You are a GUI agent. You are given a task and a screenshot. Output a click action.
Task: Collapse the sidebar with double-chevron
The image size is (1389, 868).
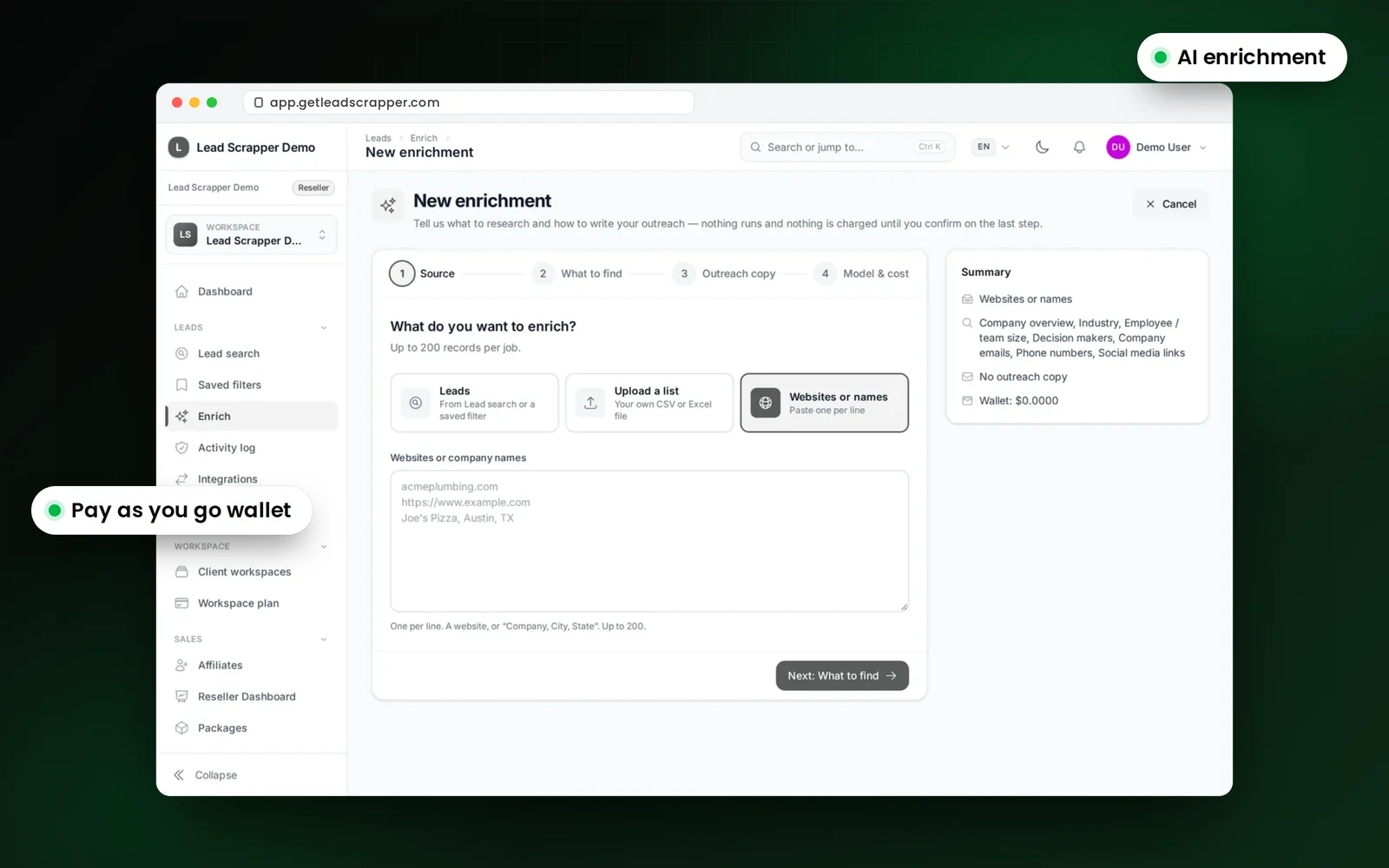coord(179,775)
